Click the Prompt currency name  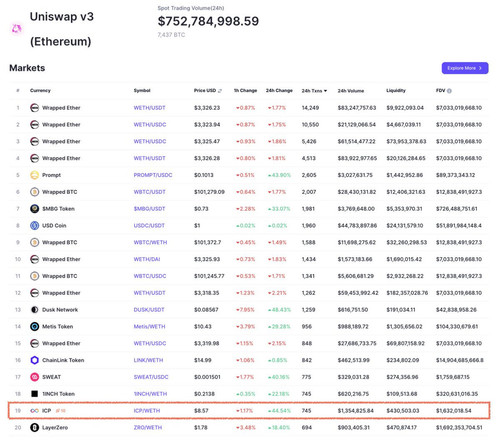(x=51, y=175)
